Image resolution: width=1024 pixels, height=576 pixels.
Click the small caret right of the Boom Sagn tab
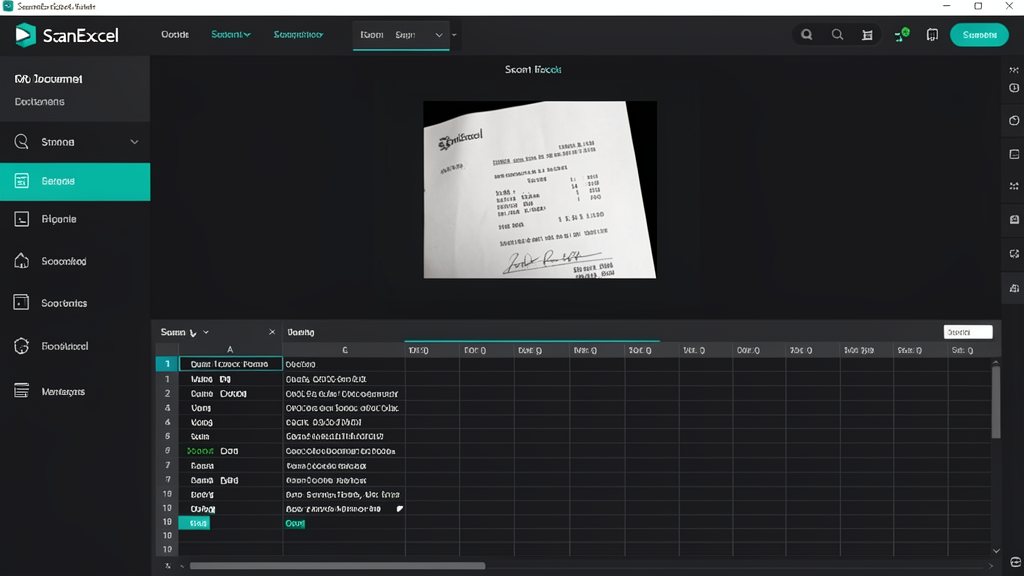[455, 35]
